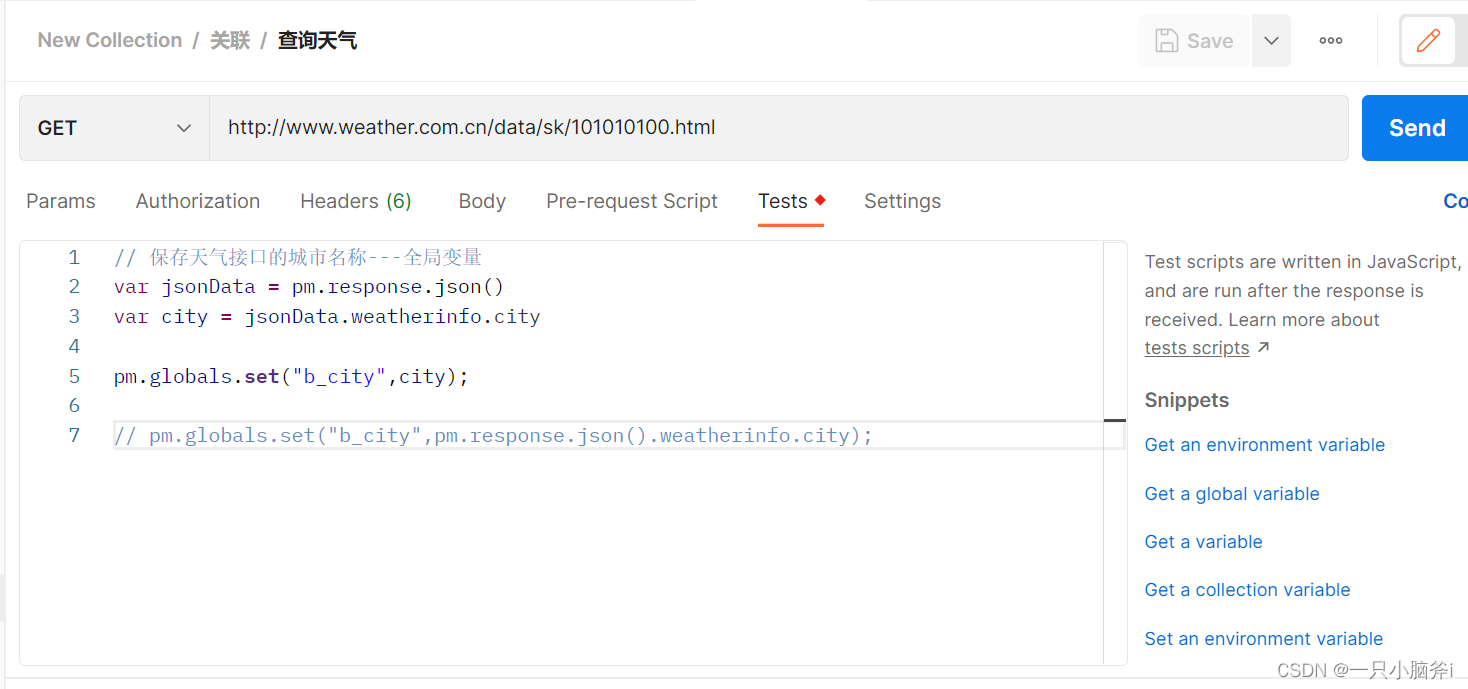
Task: Insert 'Get a collection variable' snippet
Action: click(x=1248, y=590)
